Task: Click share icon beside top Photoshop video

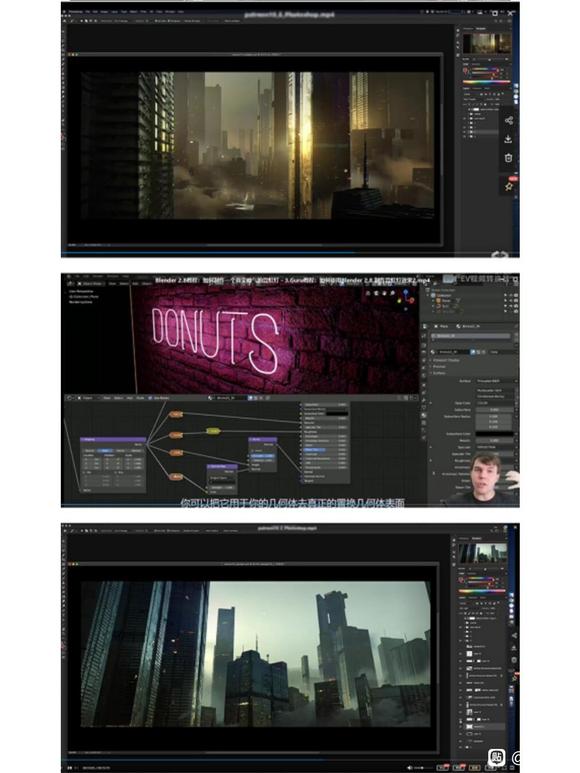Action: coord(509,120)
